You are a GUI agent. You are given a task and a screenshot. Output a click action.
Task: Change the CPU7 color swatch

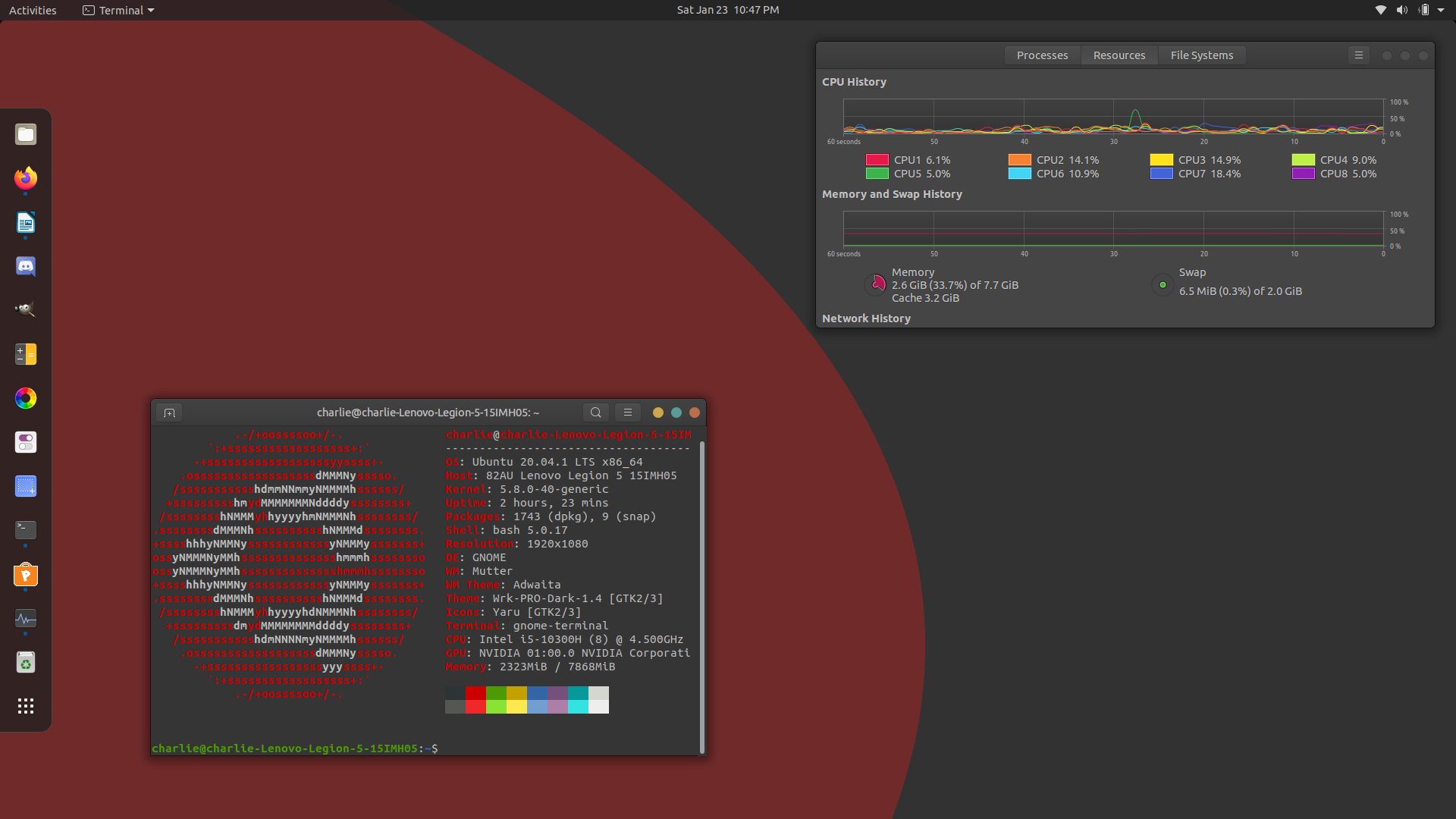coord(1161,174)
